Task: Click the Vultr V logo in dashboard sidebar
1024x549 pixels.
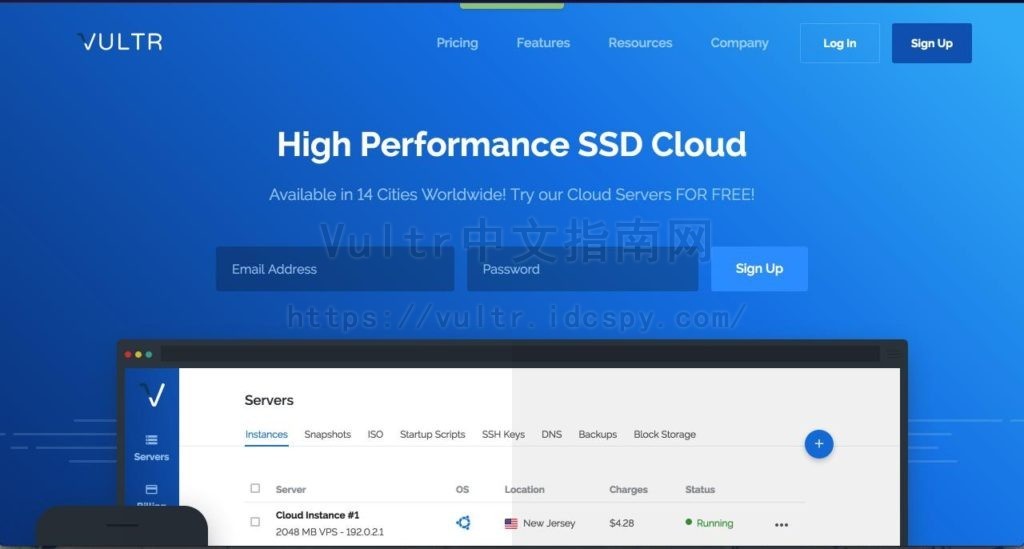Action: [152, 394]
